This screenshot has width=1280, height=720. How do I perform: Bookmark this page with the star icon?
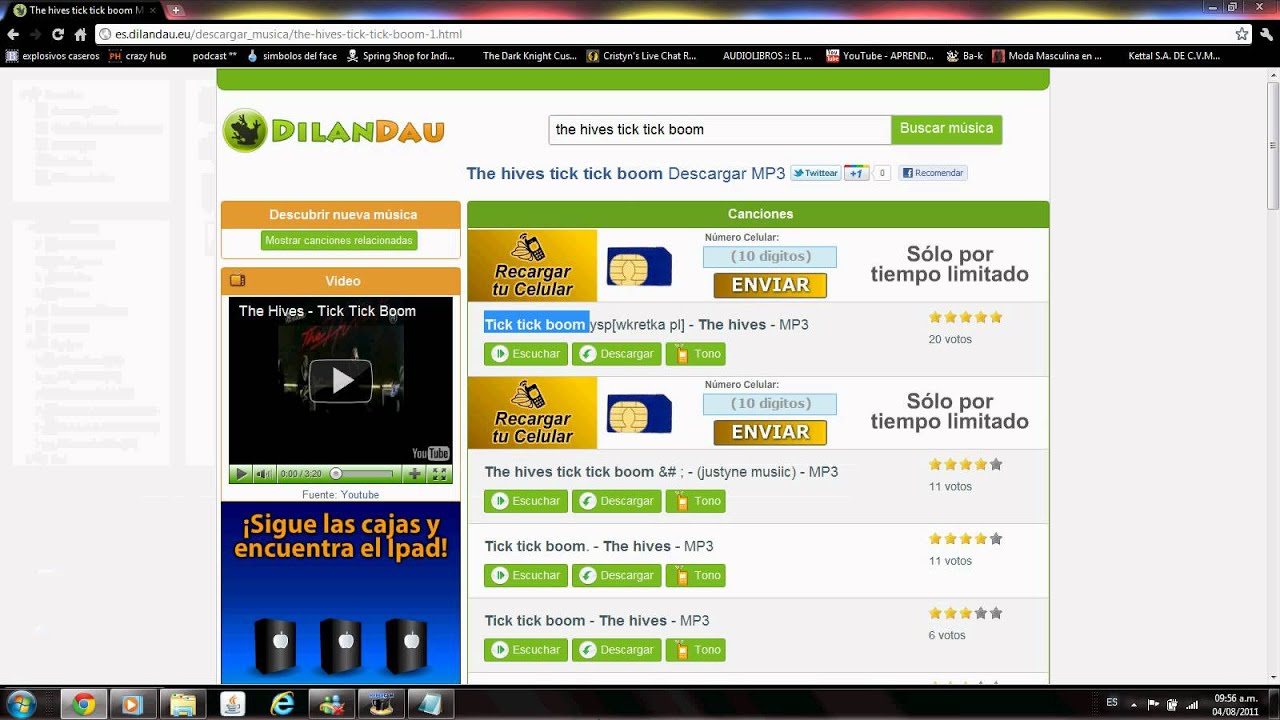click(1241, 34)
